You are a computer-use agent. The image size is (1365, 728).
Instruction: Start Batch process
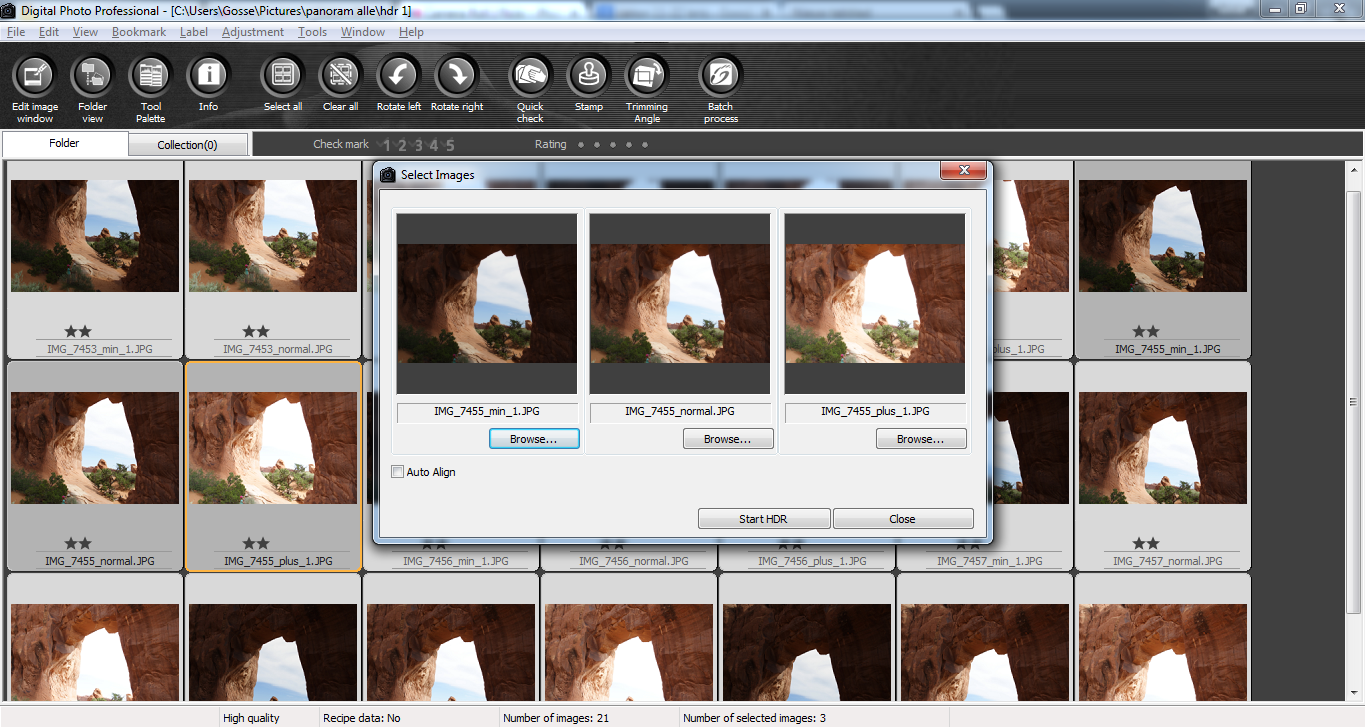721,76
